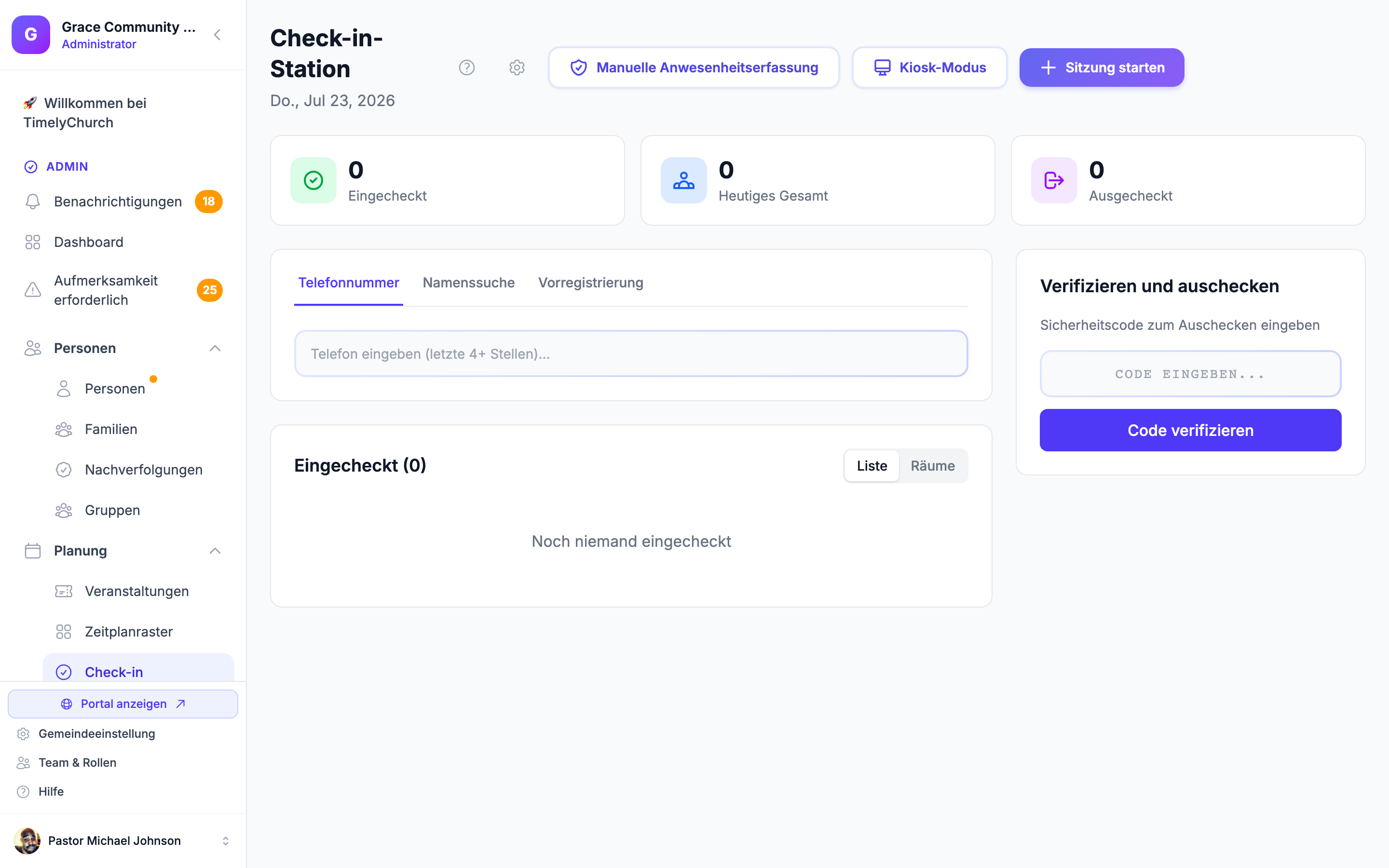Switch to the Vorregistrierung tab
1389x868 pixels.
pyautogui.click(x=591, y=283)
